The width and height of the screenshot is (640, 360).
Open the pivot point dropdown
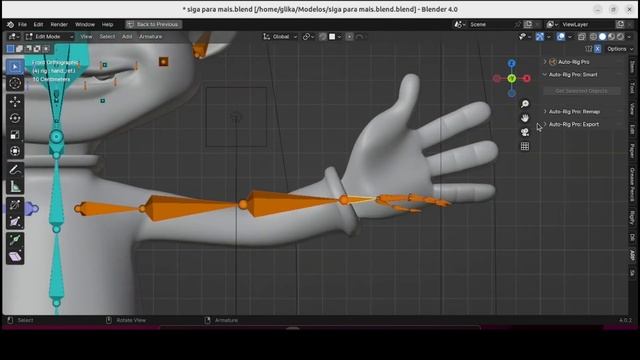[308, 37]
